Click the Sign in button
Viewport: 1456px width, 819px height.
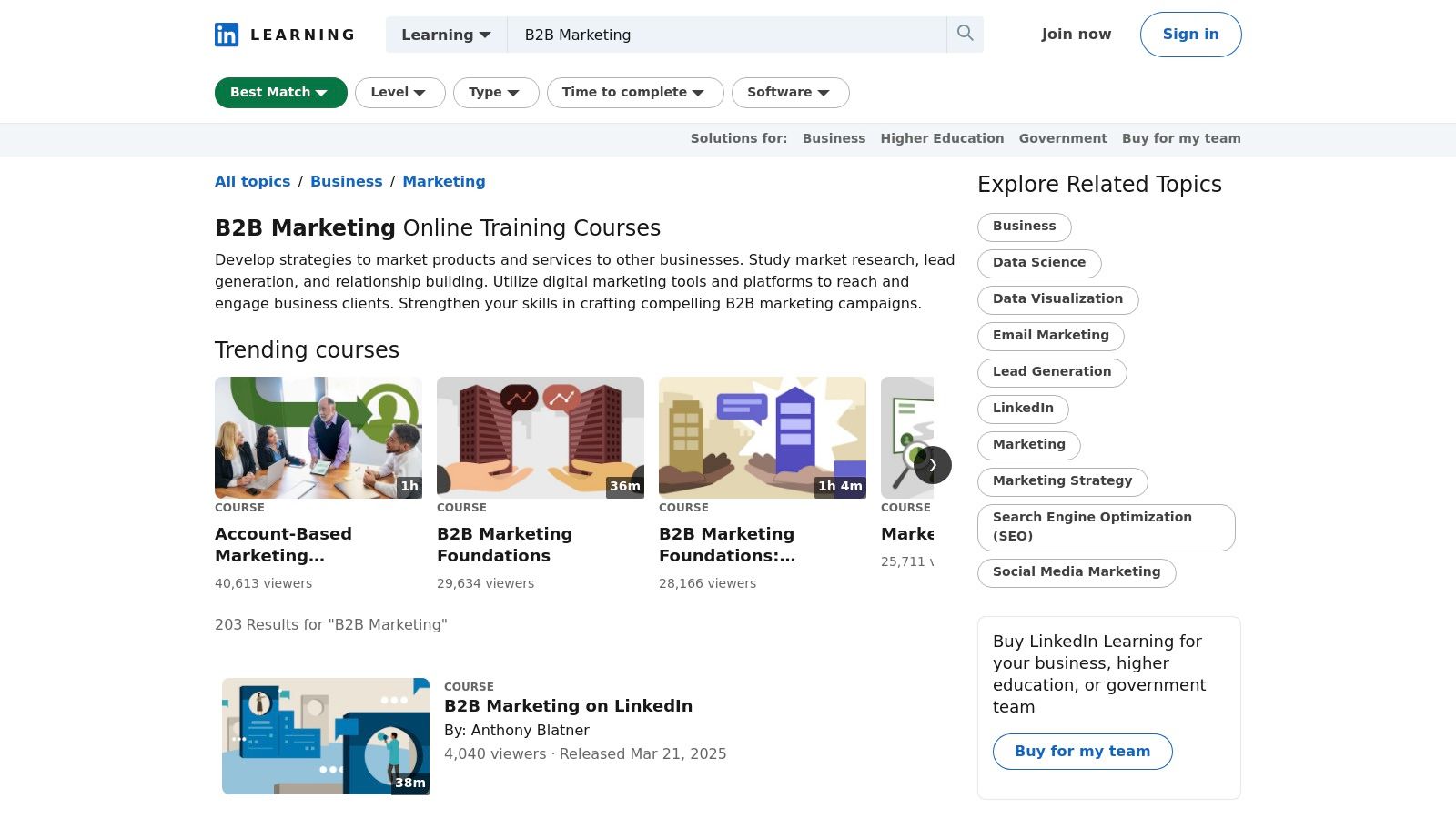[1190, 35]
